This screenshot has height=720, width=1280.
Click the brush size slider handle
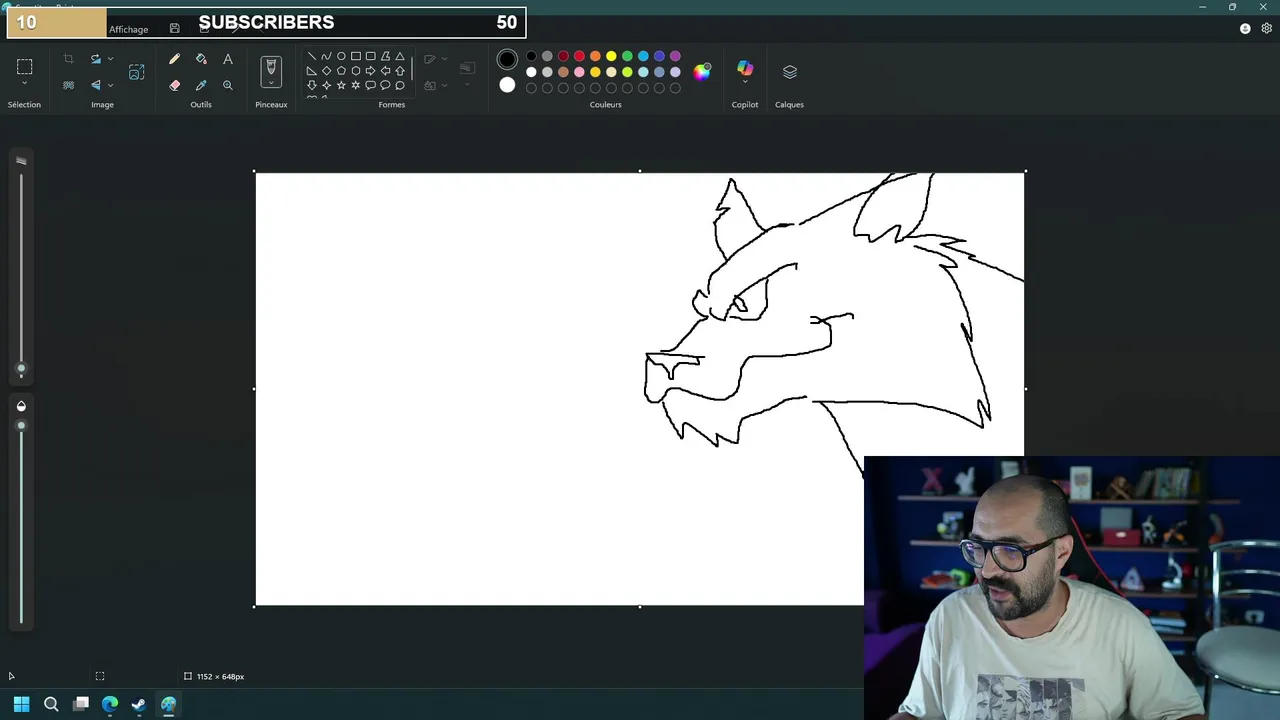(21, 369)
